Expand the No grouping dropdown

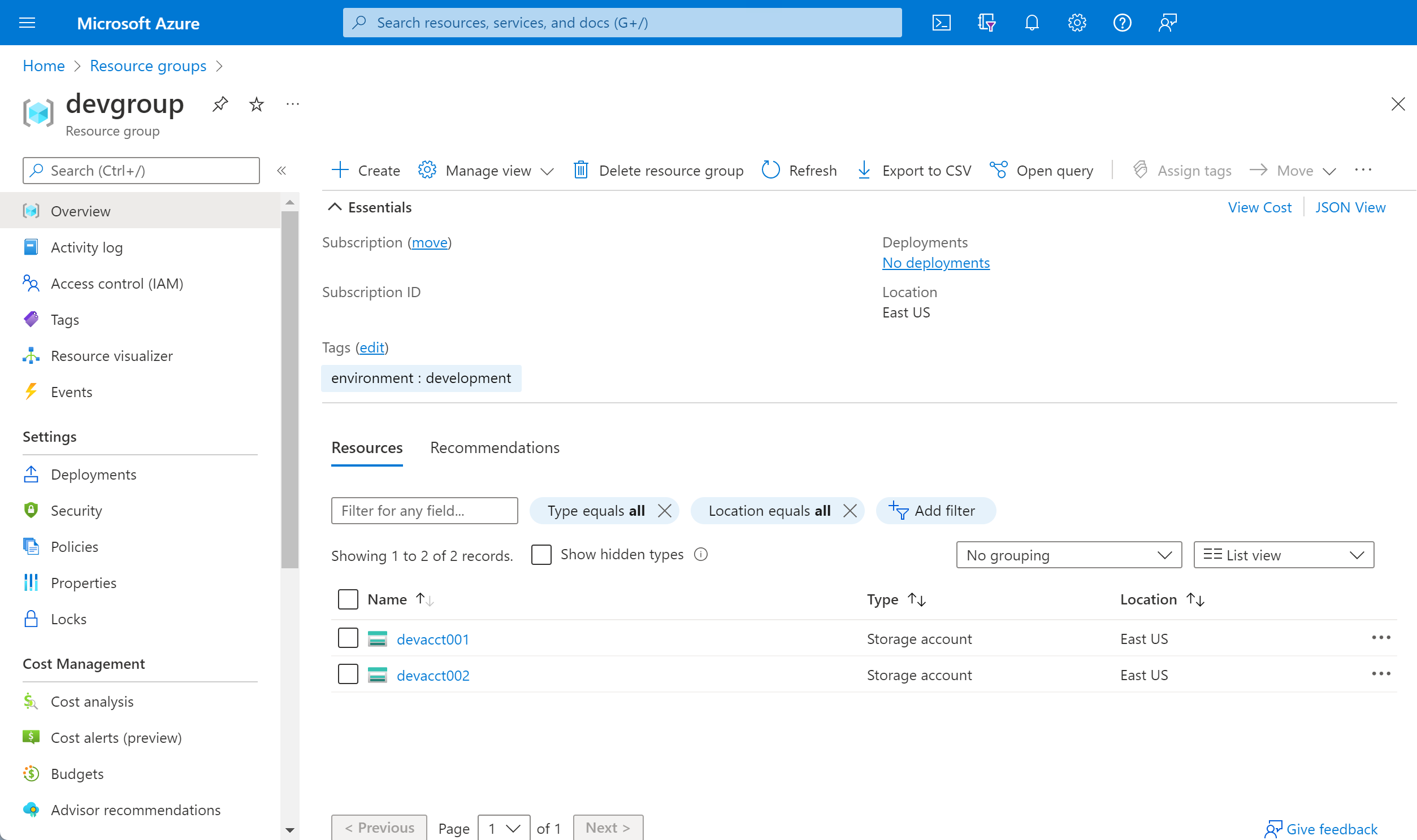pos(1068,555)
